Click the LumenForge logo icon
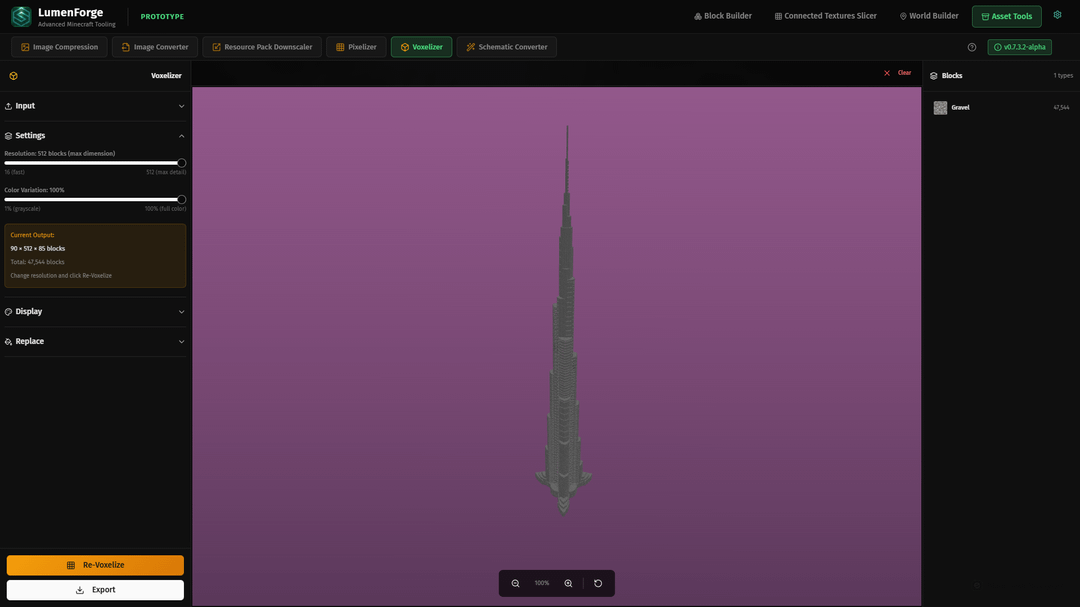Screen dimensions: 1080x607 coord(21,16)
